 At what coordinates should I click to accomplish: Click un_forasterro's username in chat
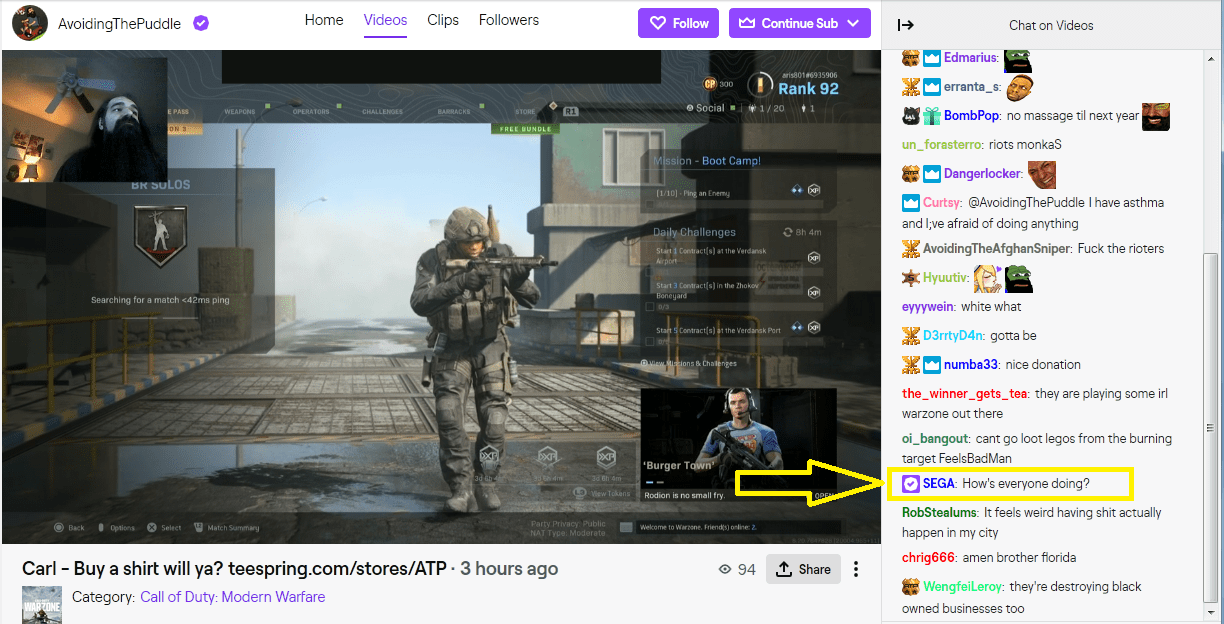[942, 145]
